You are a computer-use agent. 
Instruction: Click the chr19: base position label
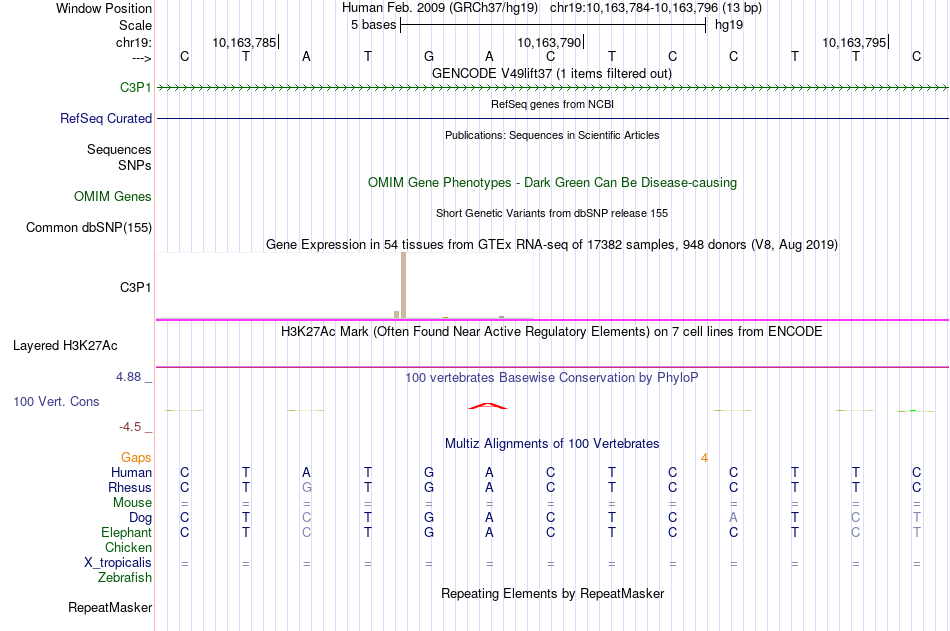pos(134,42)
